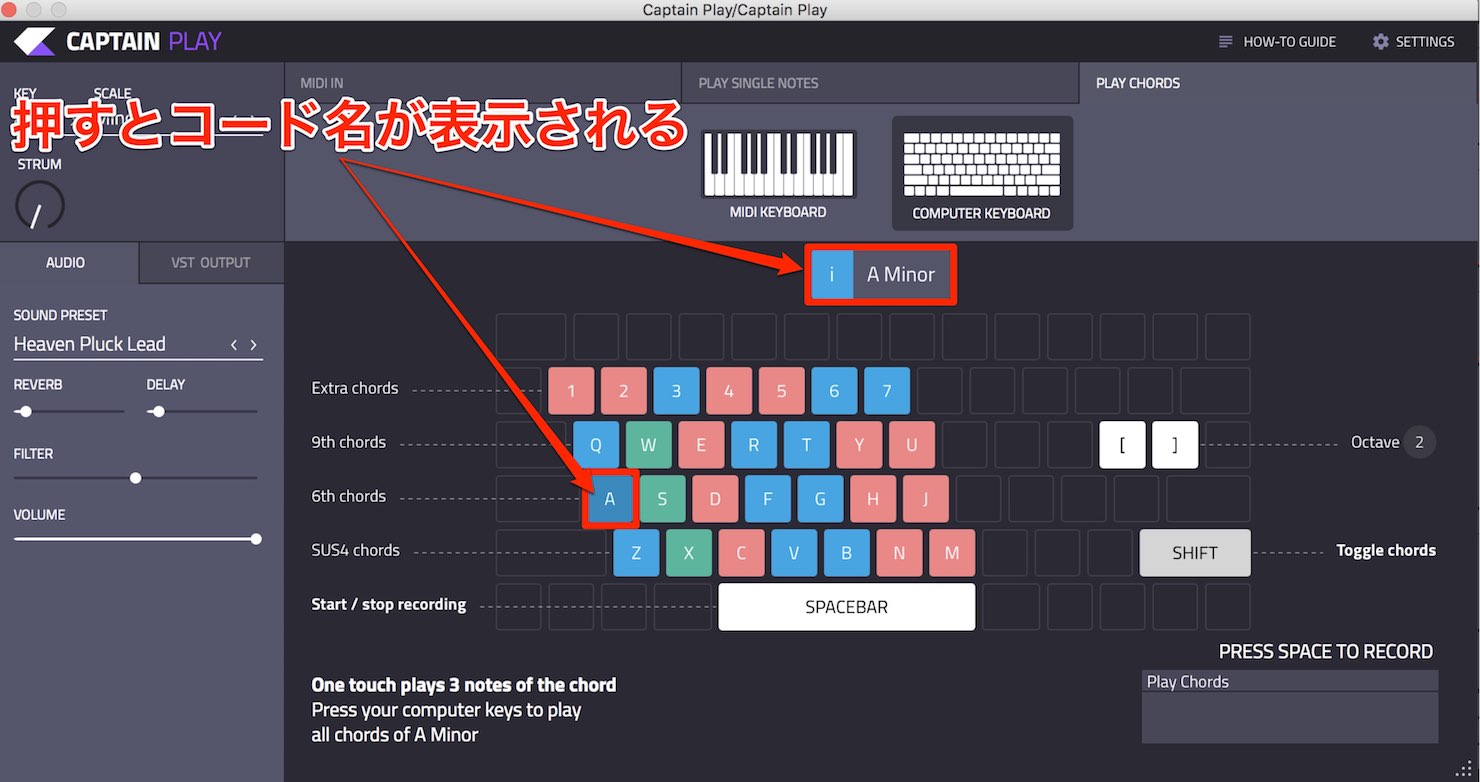Click extra chord key 3
The image size is (1480, 782).
tap(677, 391)
